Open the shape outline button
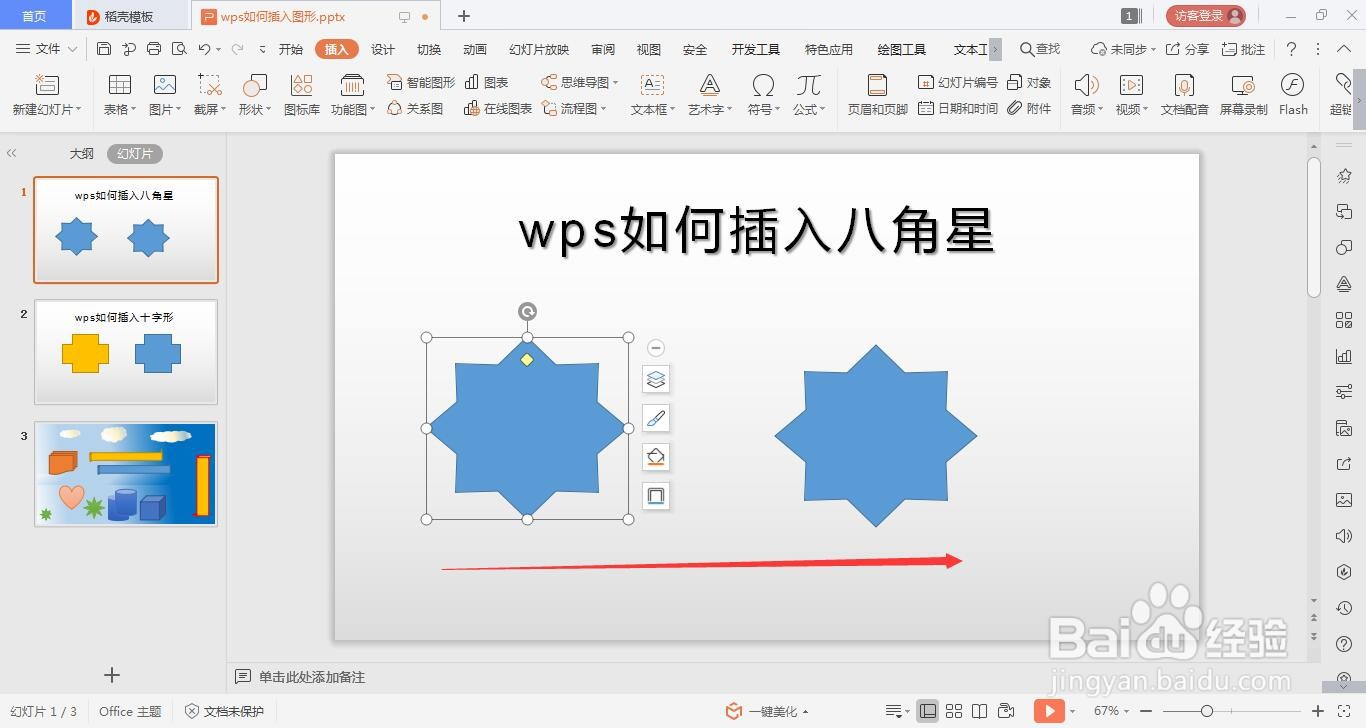Screen dimensions: 1366x728 point(656,496)
